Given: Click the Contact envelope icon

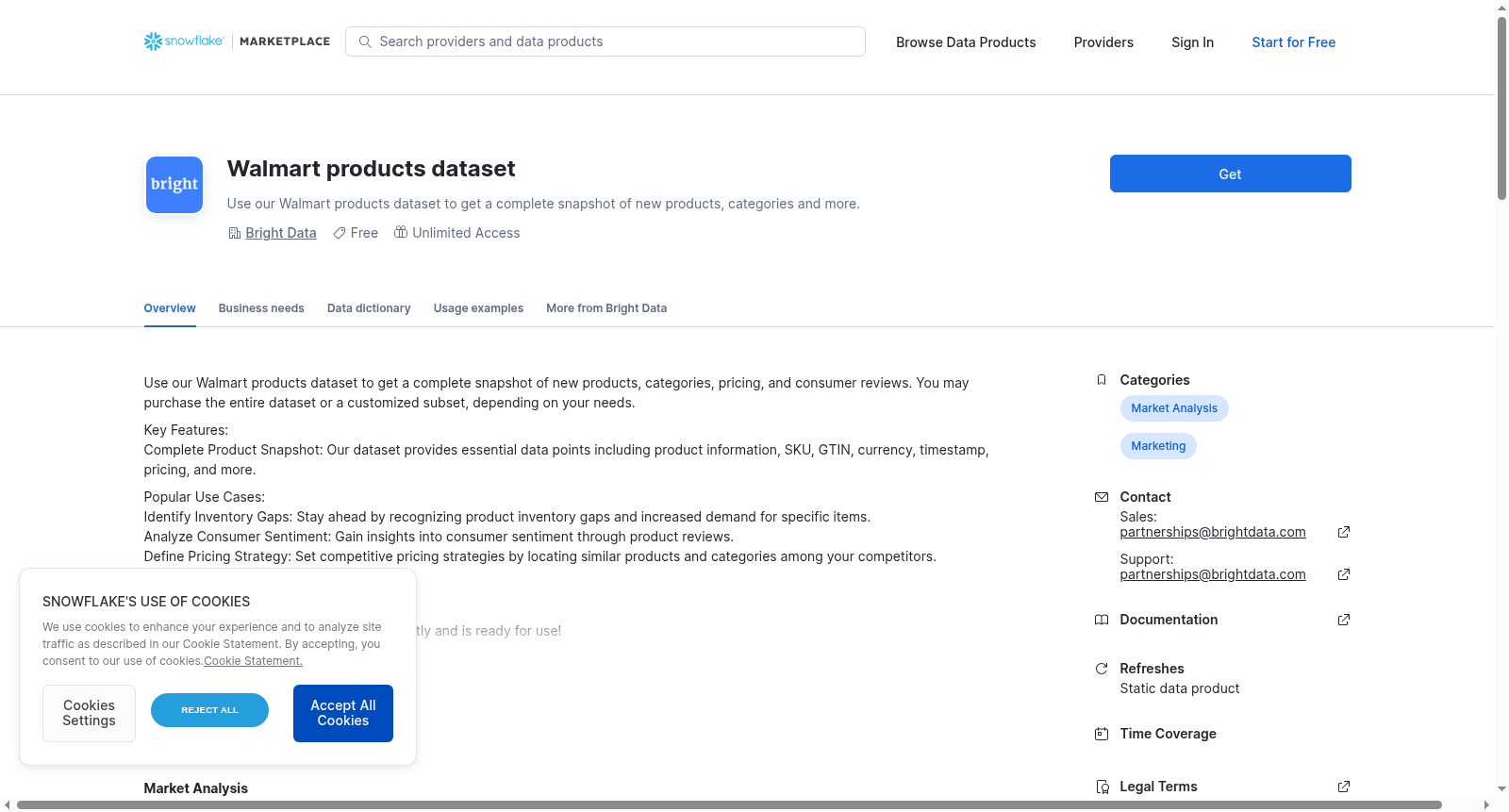Looking at the screenshot, I should click(x=1102, y=497).
